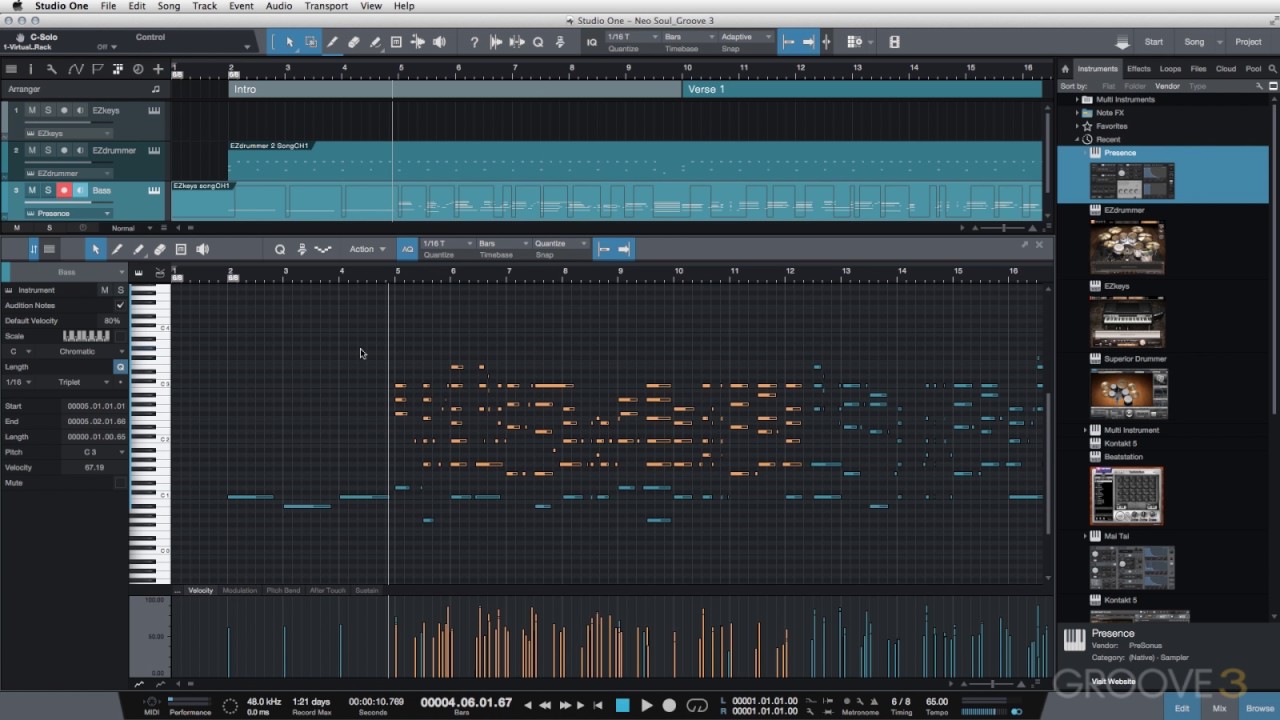This screenshot has width=1280, height=720.
Task: Open the Start page button
Action: pos(1154,42)
